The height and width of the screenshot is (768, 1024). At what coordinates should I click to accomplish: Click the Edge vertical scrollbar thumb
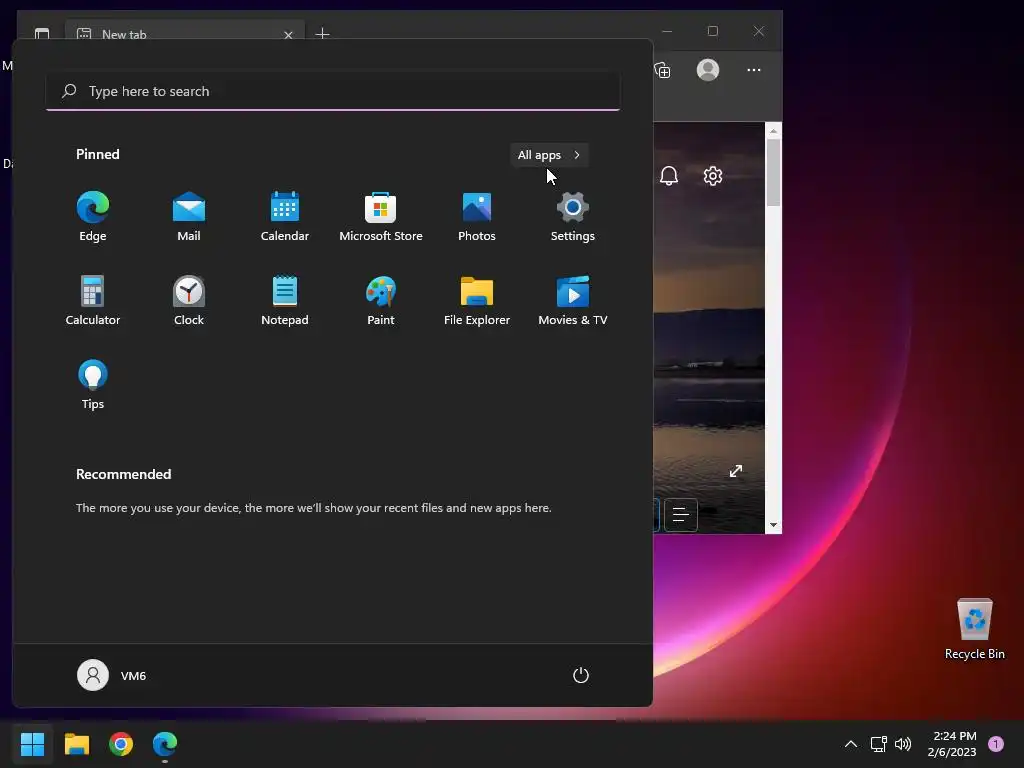click(x=773, y=172)
